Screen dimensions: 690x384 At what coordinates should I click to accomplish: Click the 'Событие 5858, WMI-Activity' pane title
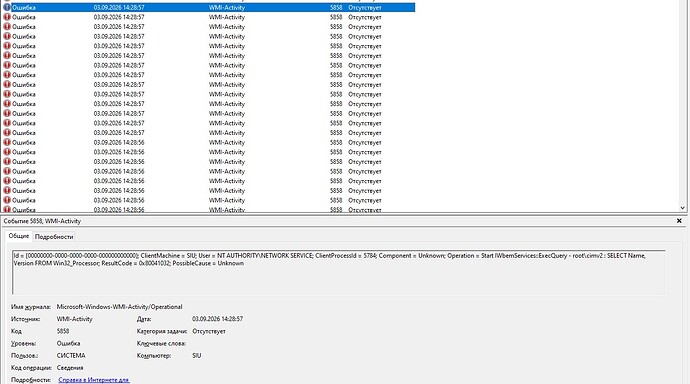tap(42, 221)
